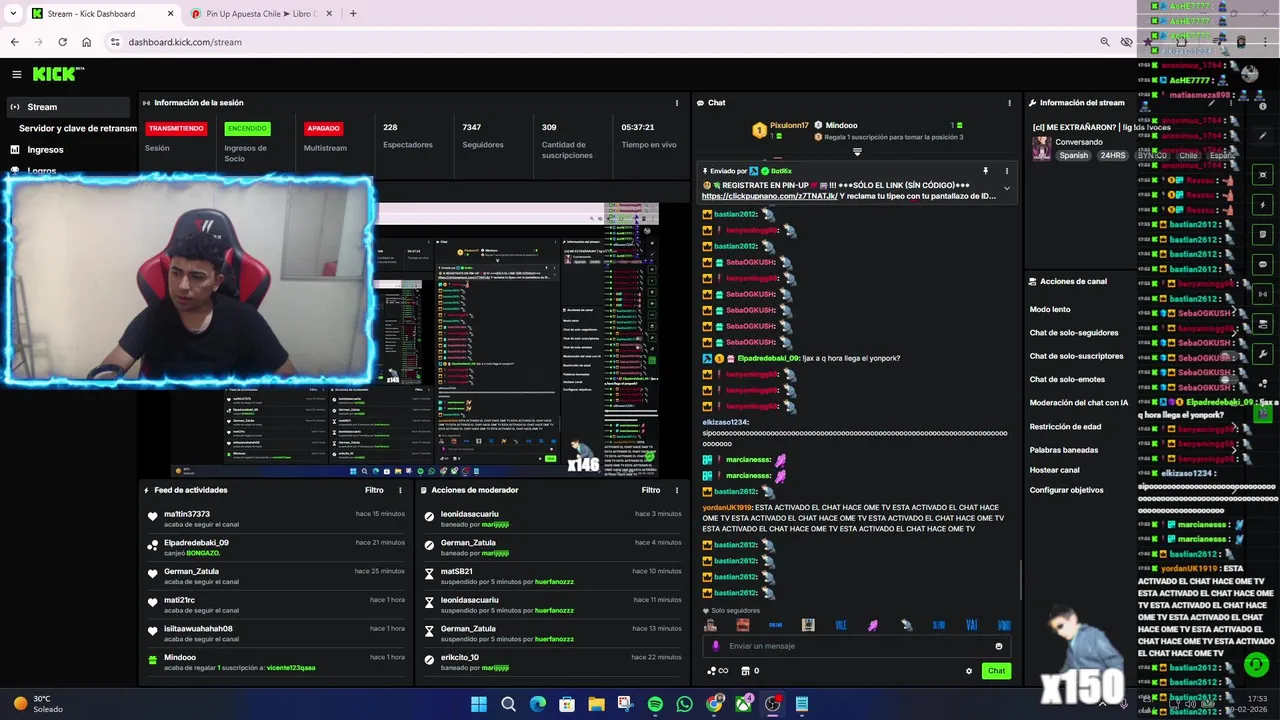Open the browser zoom magnifier icon
This screenshot has width=1280, height=720.
[x=1105, y=42]
